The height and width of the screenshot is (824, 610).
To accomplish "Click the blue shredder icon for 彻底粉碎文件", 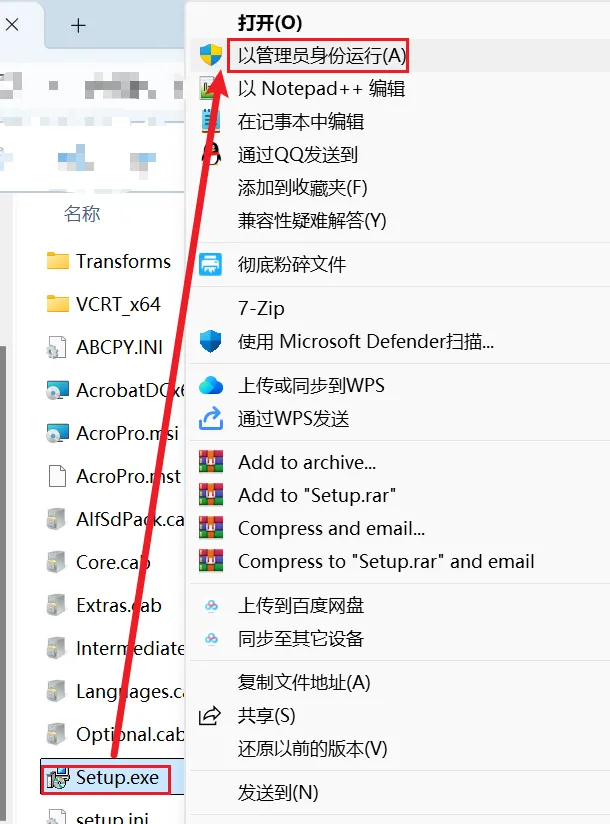I will pyautogui.click(x=211, y=264).
